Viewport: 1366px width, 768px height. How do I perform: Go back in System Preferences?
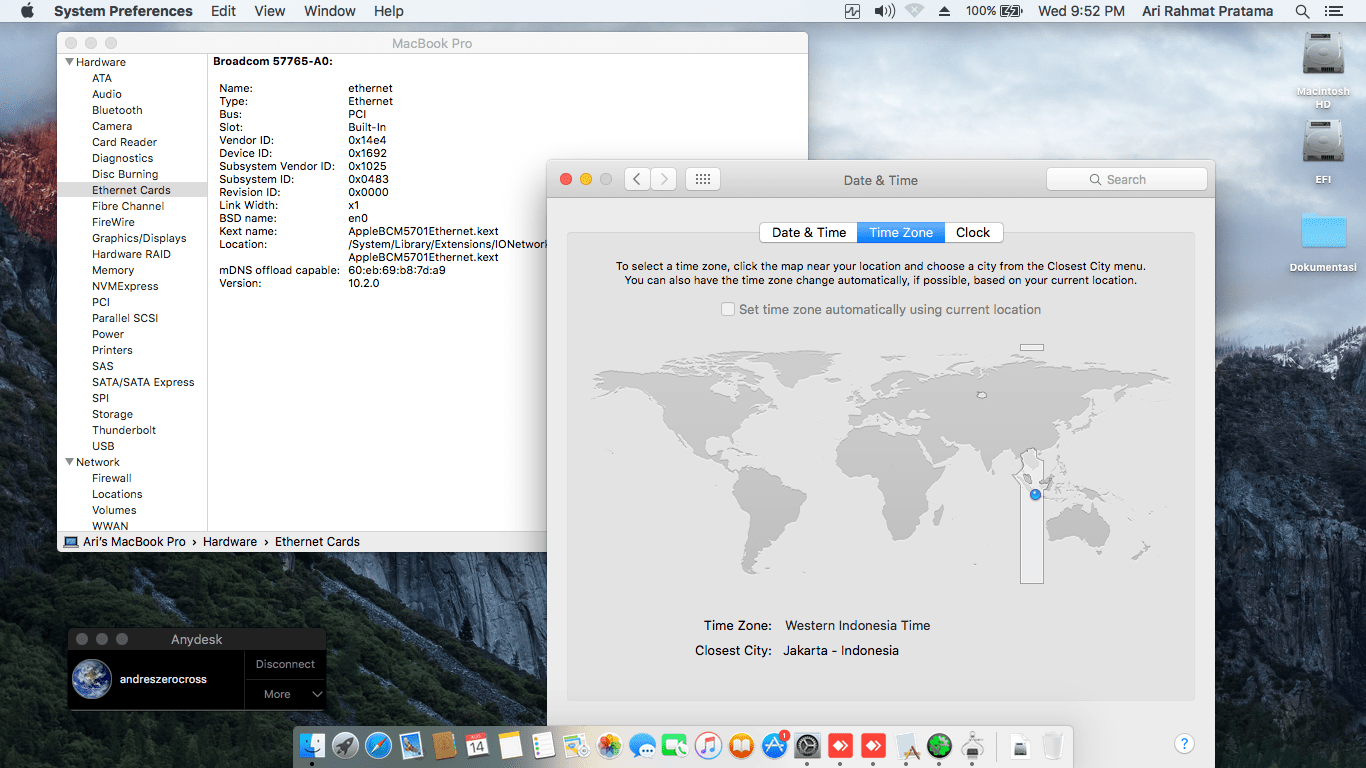tap(637, 179)
